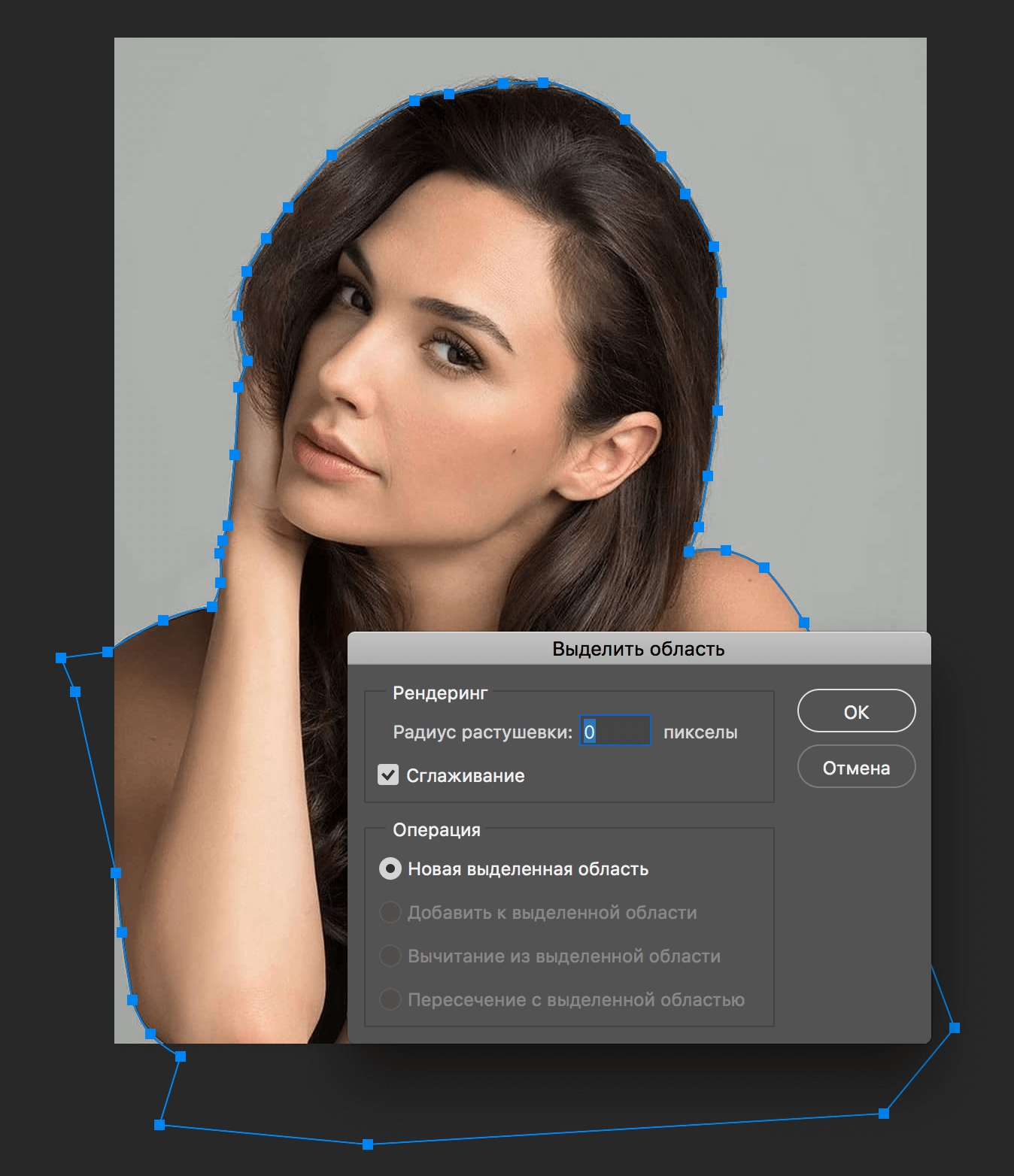
Task: Choose Вычитание из выделенной области radio button
Action: click(390, 956)
